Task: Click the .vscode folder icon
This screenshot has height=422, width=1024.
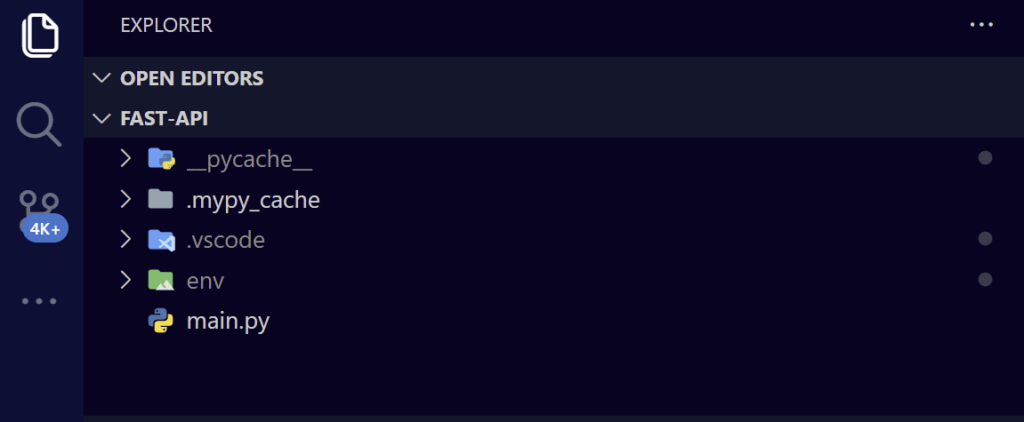Action: (x=161, y=240)
